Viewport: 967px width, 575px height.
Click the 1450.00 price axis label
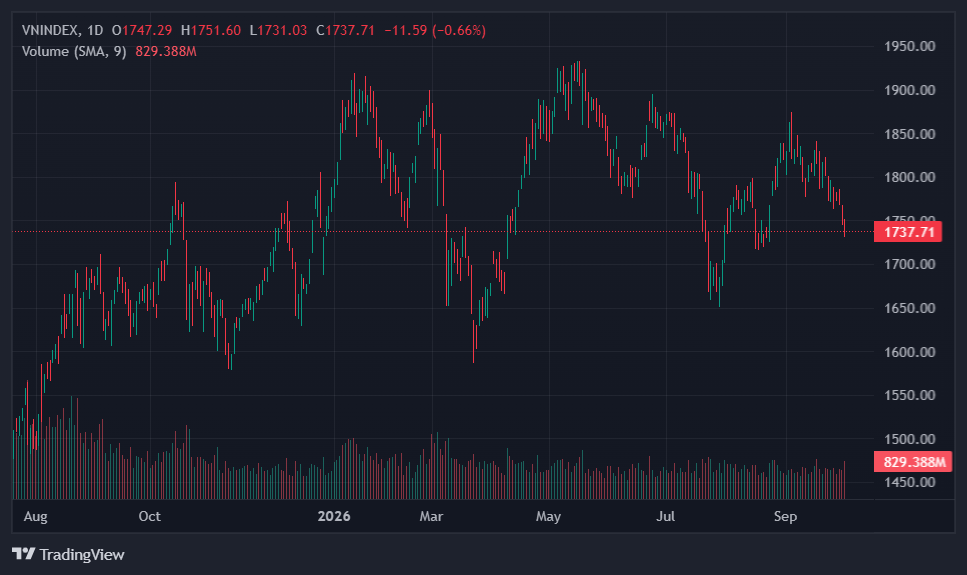pos(910,482)
